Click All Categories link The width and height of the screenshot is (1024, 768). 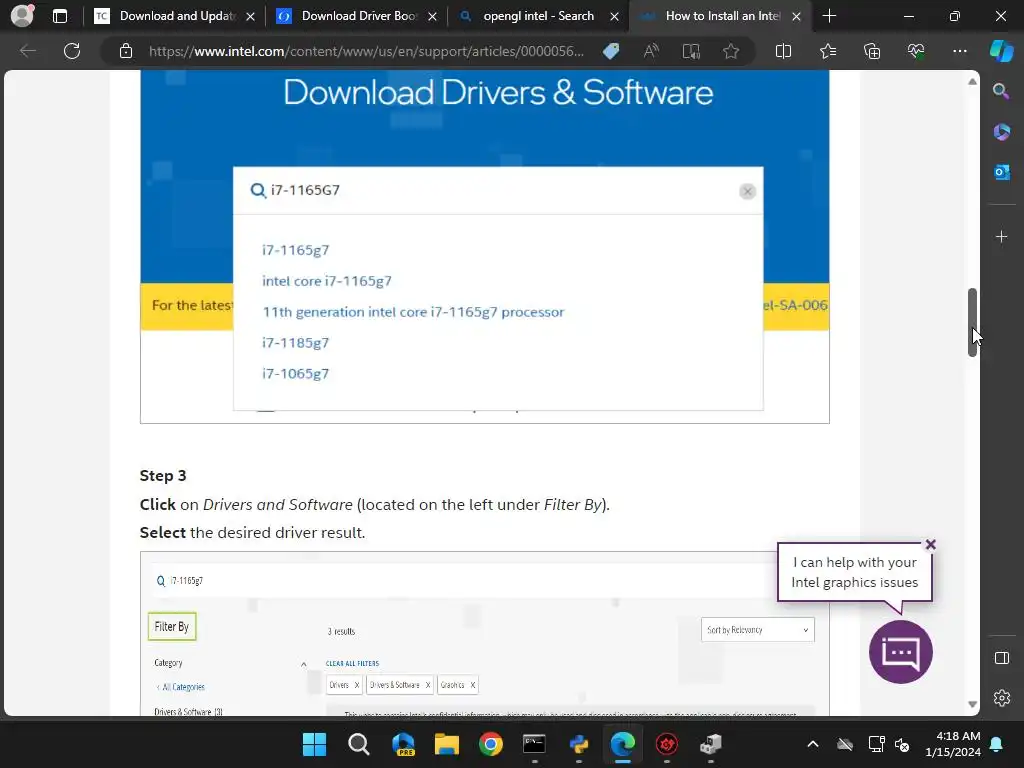coord(183,687)
